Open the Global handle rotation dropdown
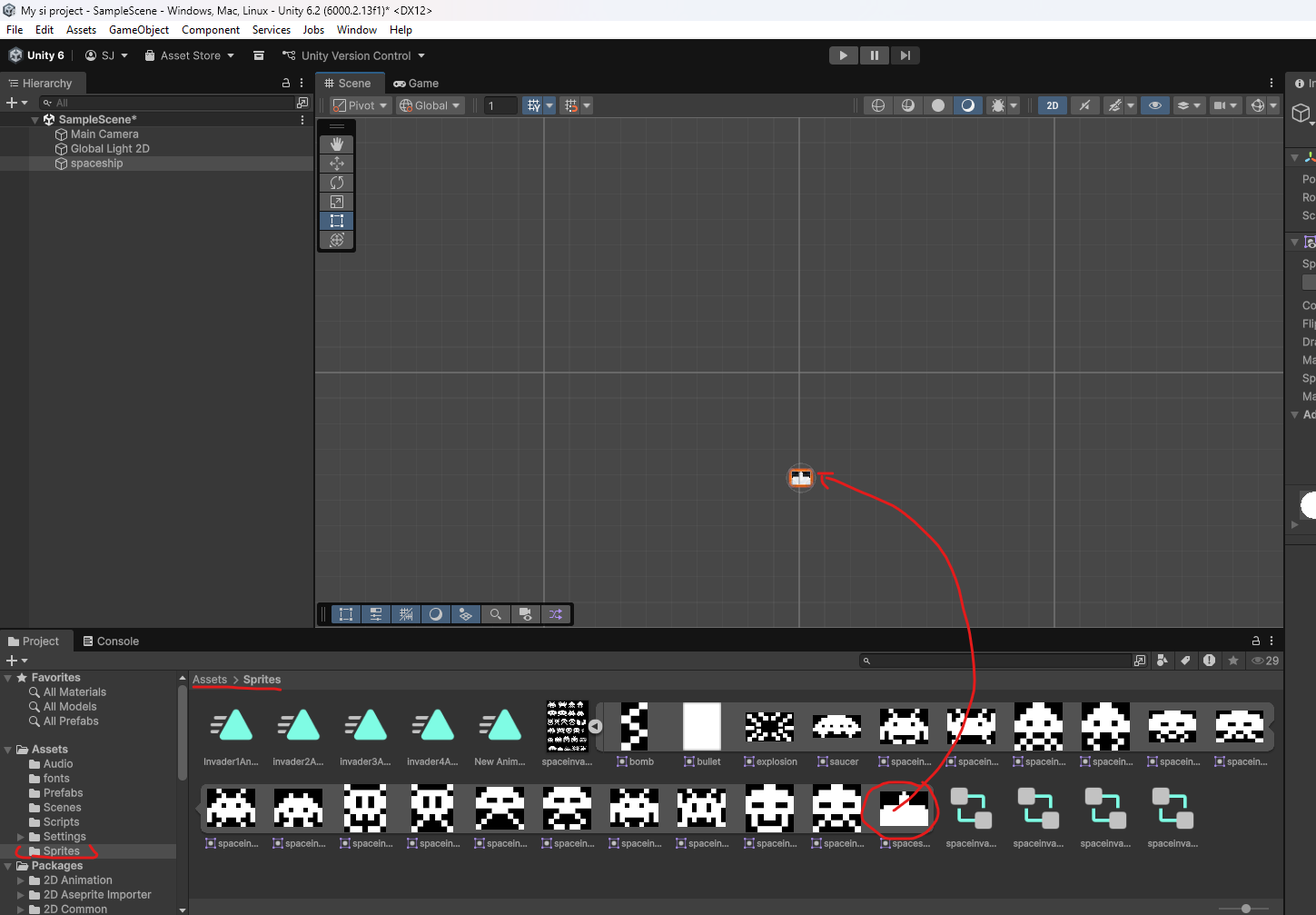 [x=430, y=105]
